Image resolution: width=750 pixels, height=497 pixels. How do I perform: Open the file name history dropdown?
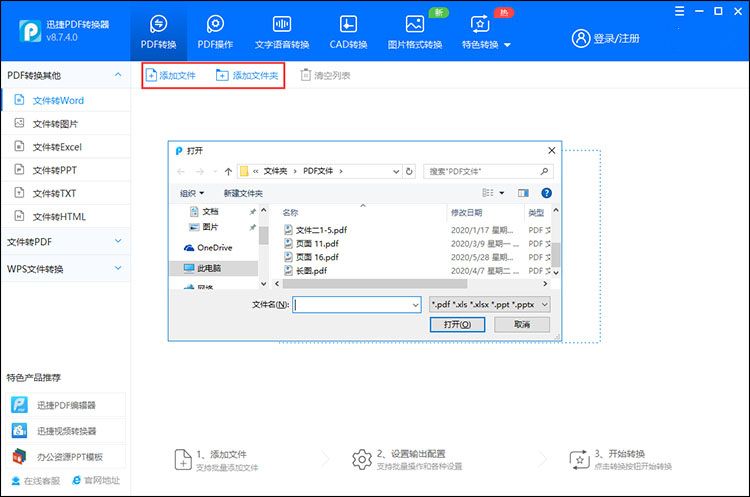pos(415,305)
